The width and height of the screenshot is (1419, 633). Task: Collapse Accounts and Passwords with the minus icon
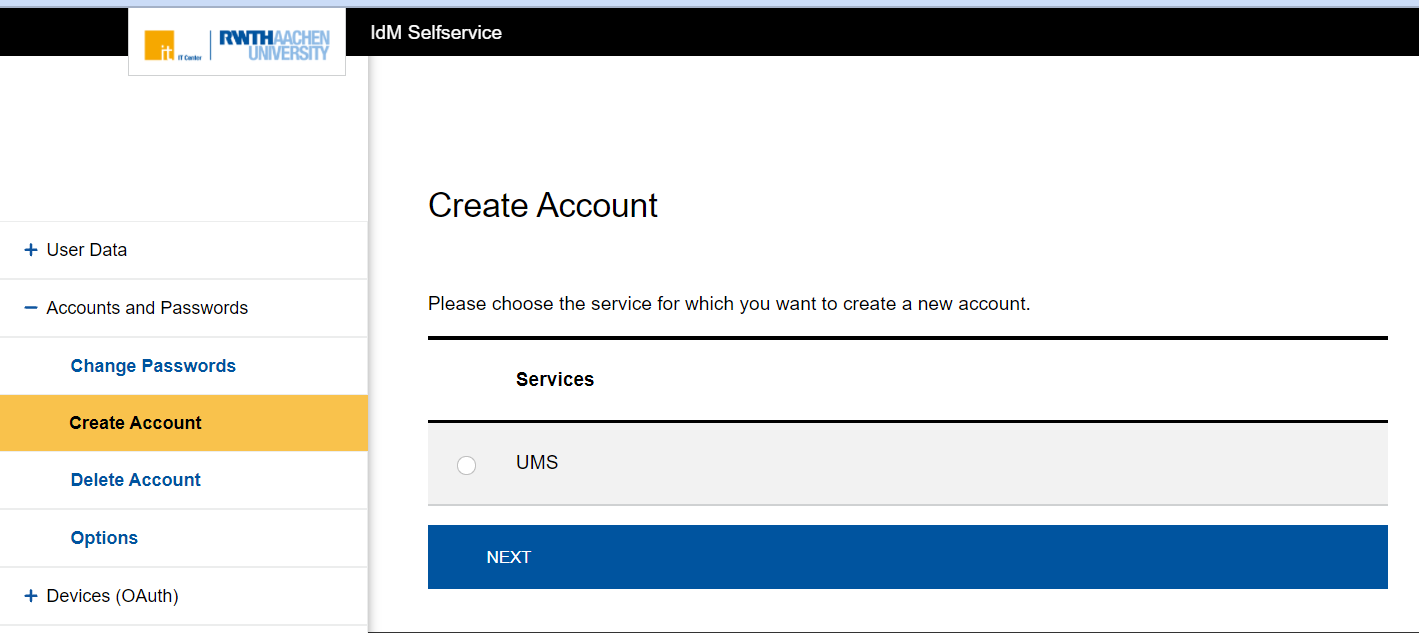[31, 308]
